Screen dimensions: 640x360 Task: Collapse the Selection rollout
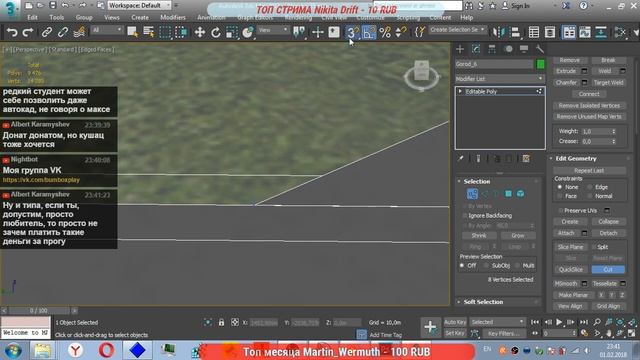click(x=477, y=181)
